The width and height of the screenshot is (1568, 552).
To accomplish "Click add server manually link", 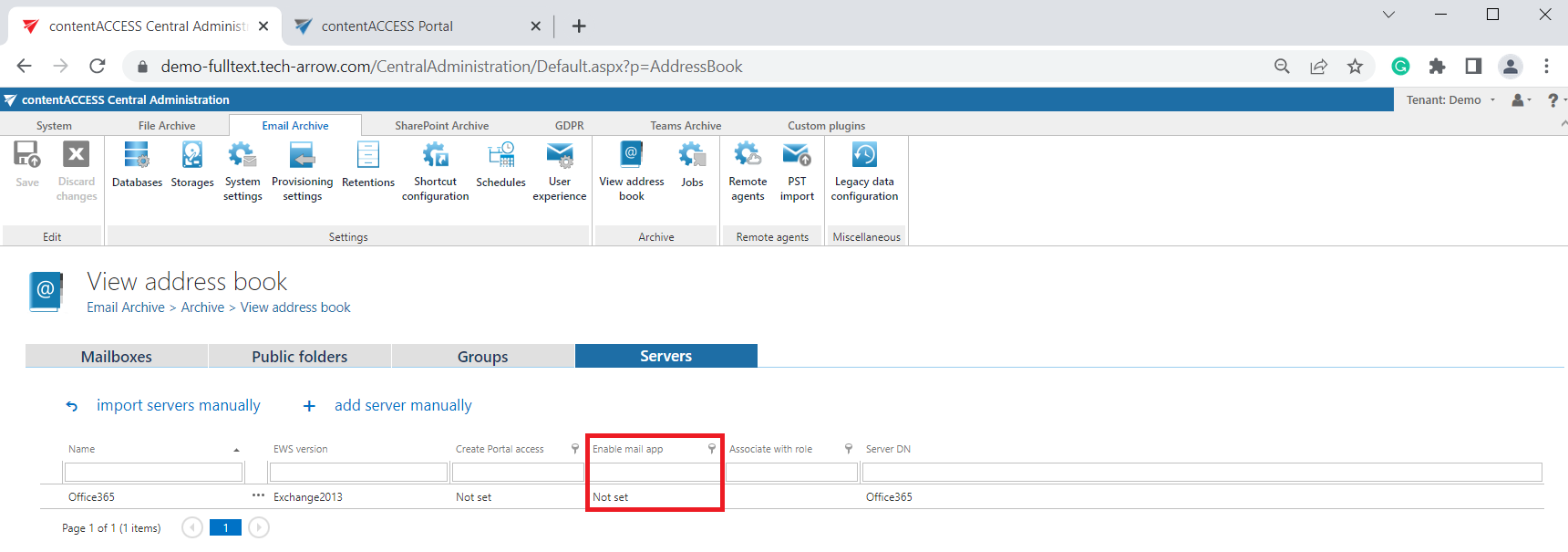I will 402,406.
